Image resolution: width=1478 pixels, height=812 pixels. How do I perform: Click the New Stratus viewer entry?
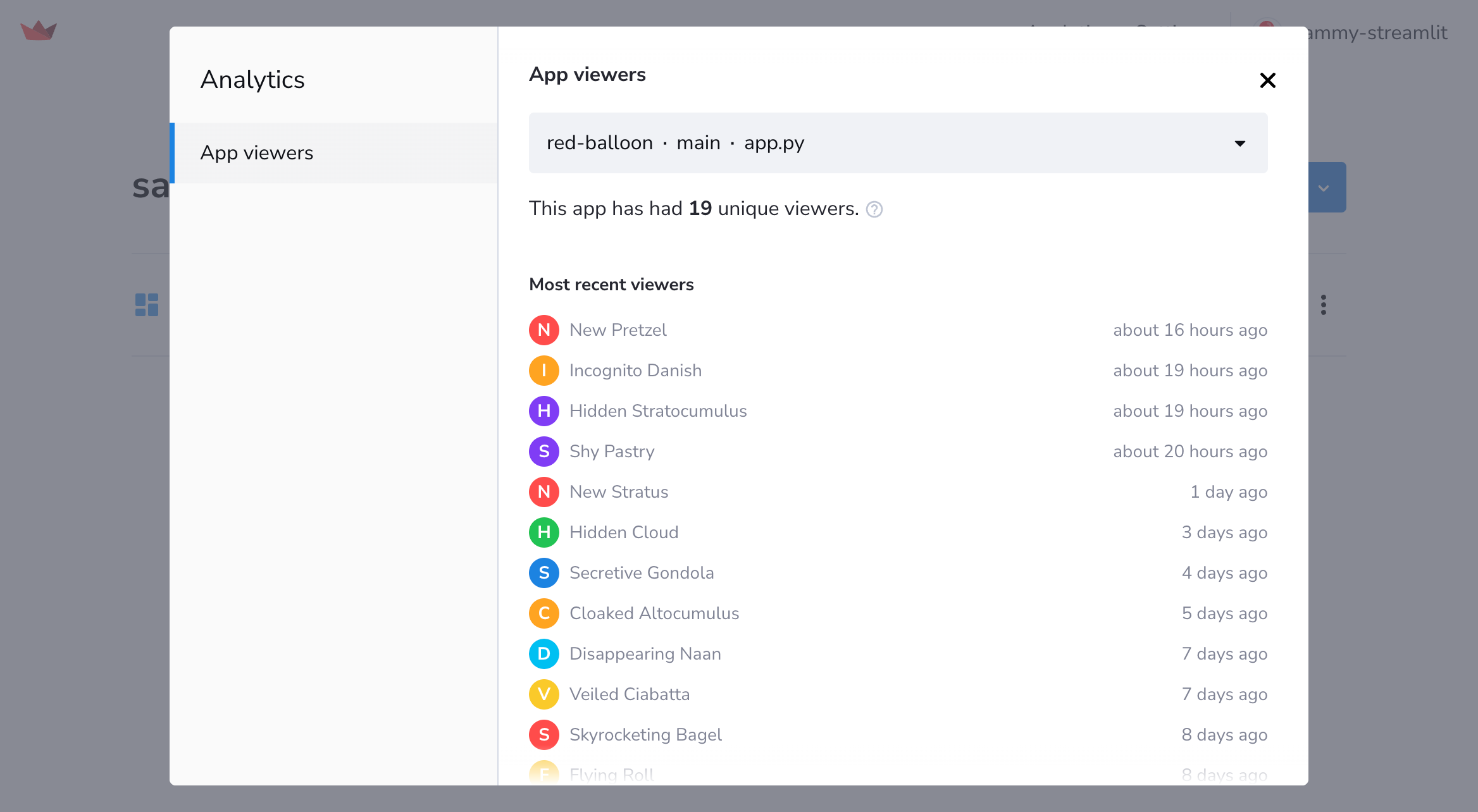coord(619,492)
